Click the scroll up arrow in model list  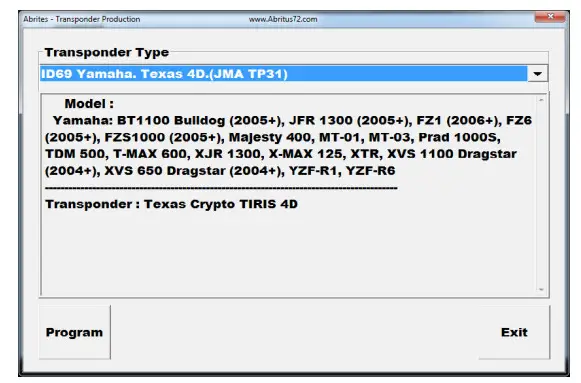tap(541, 100)
